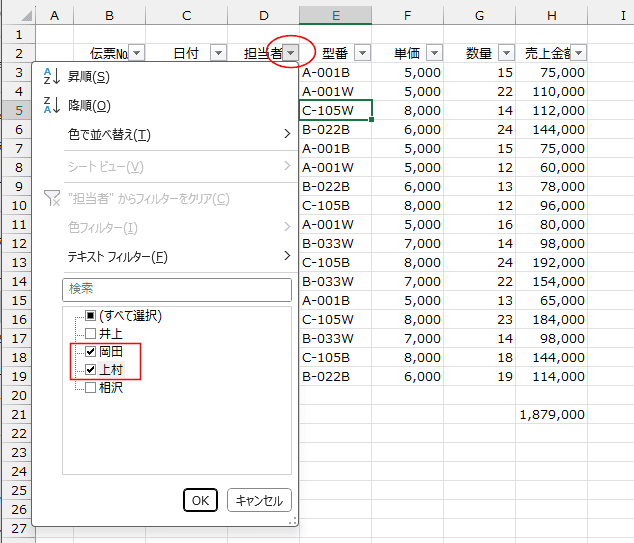Select row 21 header
This screenshot has height=543, width=634.
click(x=19, y=414)
